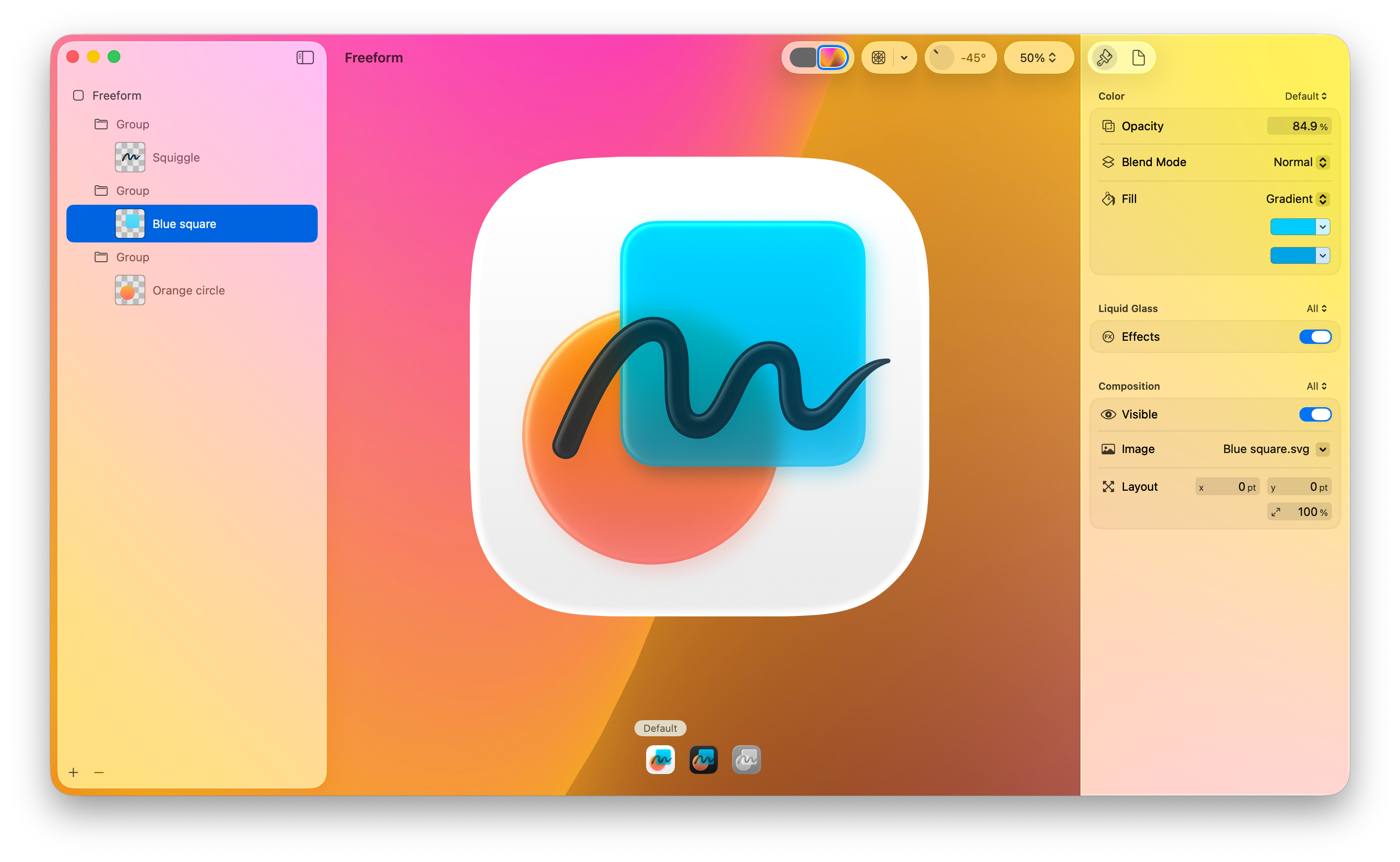Add a new layer with the plus button
This screenshot has width=1400, height=862.
pyautogui.click(x=74, y=773)
